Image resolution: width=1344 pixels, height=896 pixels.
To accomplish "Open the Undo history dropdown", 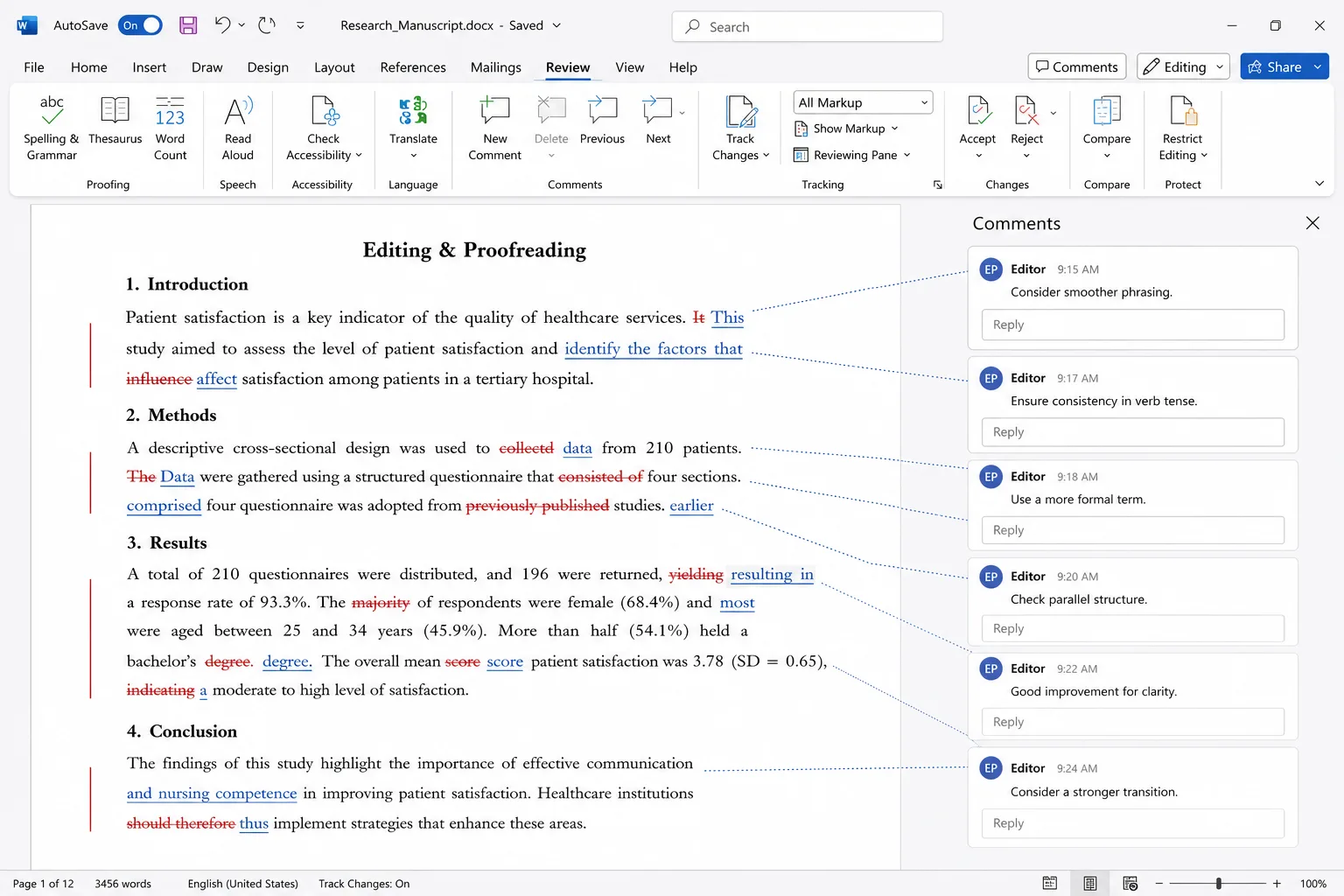I will coord(241,25).
